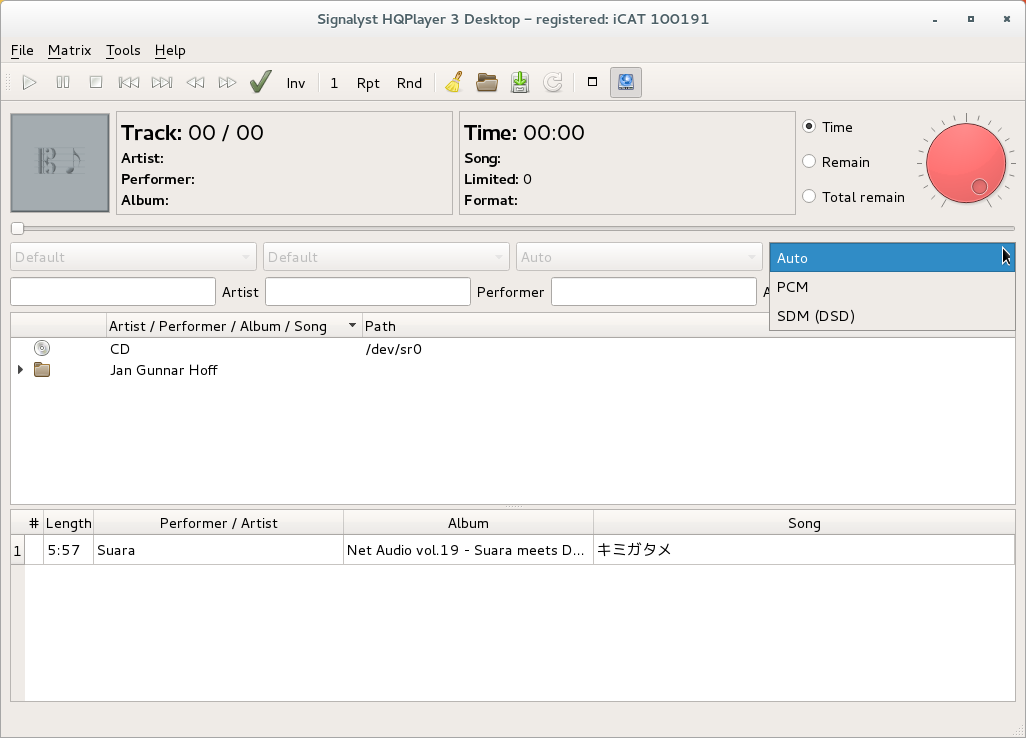Click row number 1 in playlist
The height and width of the screenshot is (738, 1026).
[x=18, y=551]
